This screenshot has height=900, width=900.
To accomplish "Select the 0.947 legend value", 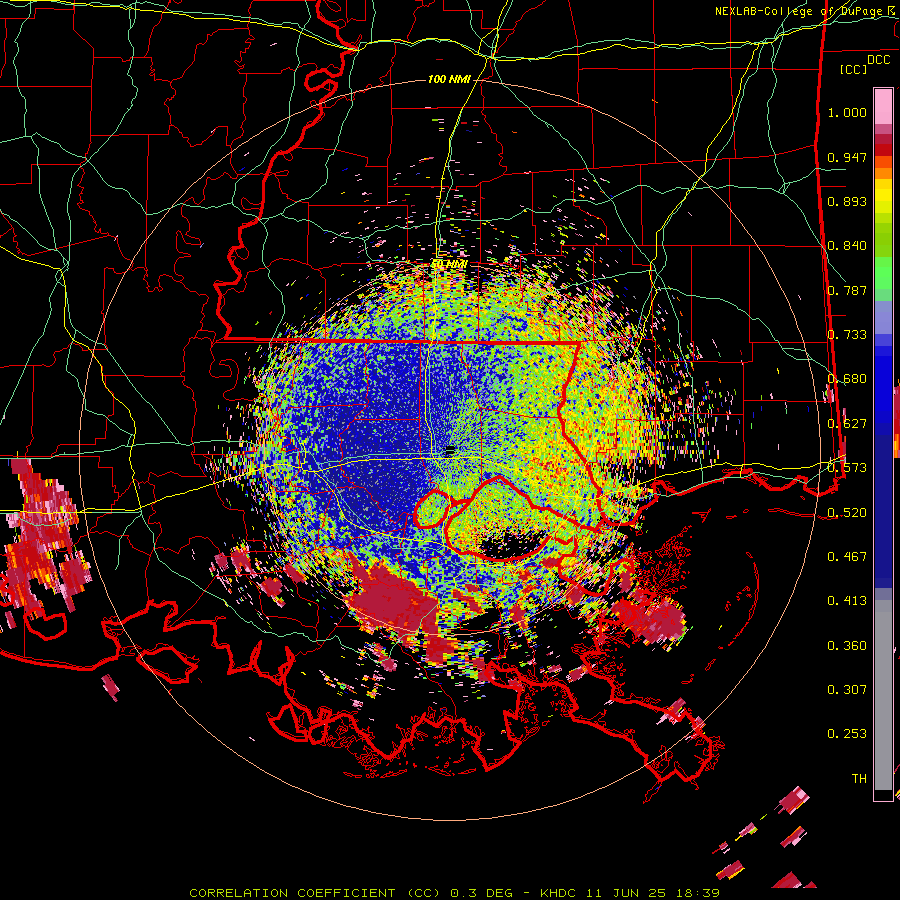I will tap(847, 157).
